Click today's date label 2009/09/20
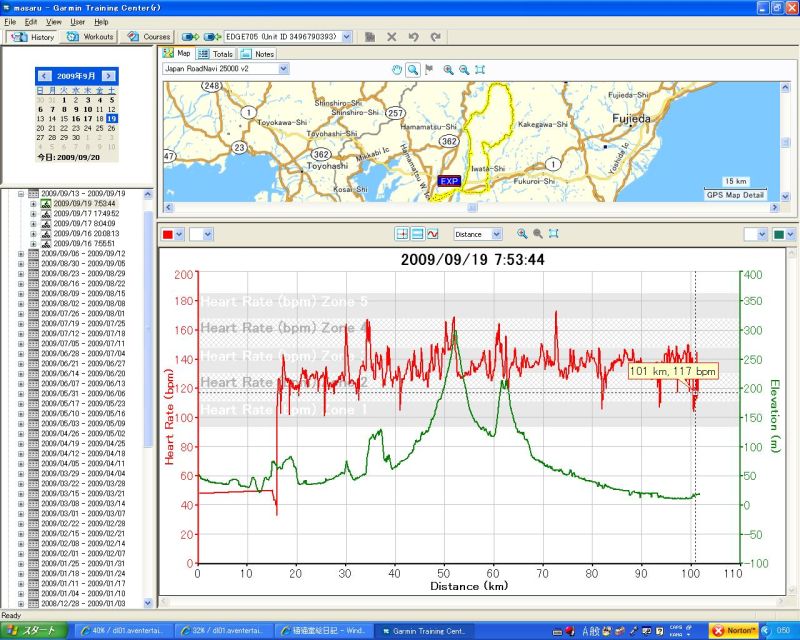Viewport: 800px width, 640px height. click(68, 157)
